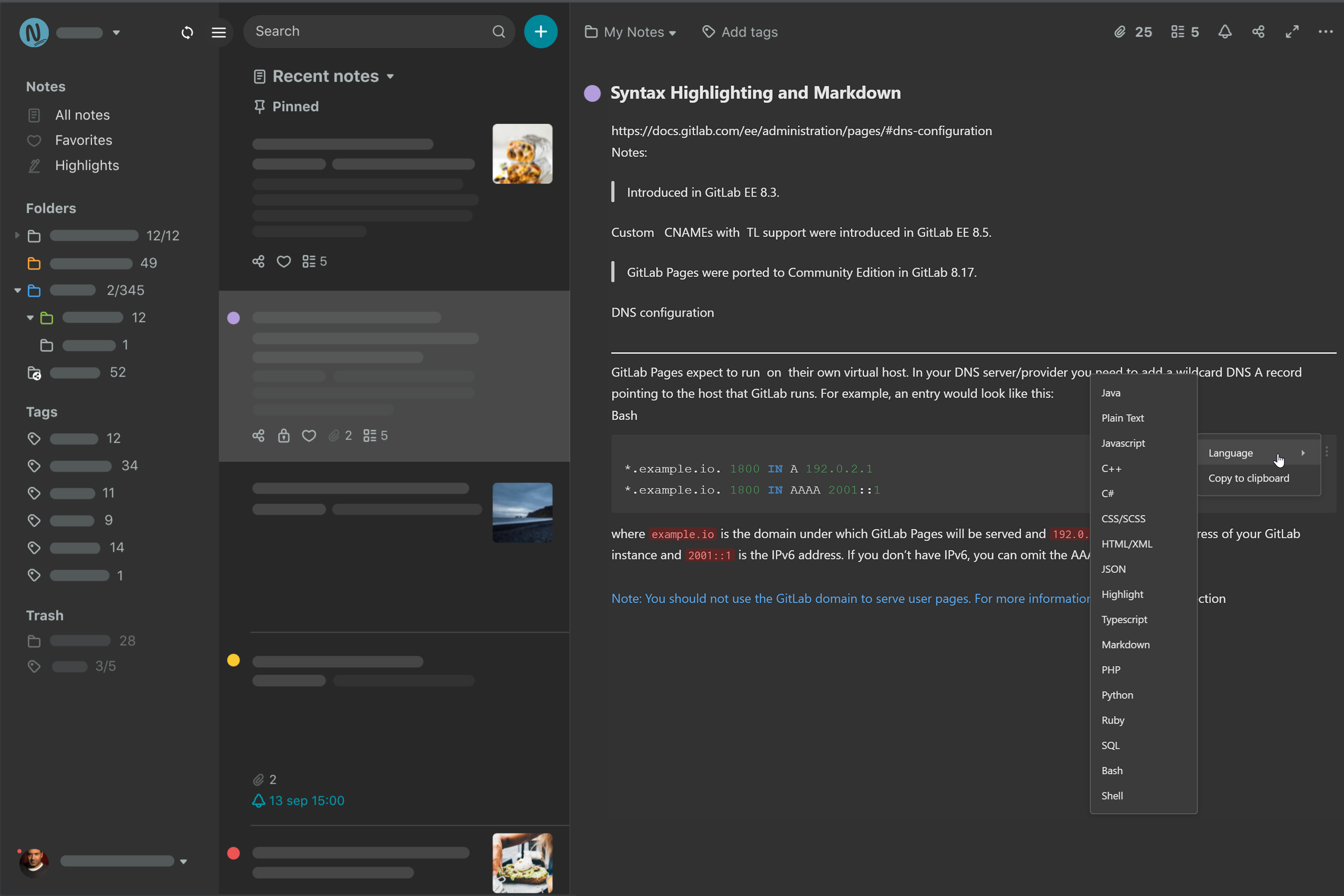Collapse the expanded folder in the sidebar
1344x896 pixels.
[17, 290]
